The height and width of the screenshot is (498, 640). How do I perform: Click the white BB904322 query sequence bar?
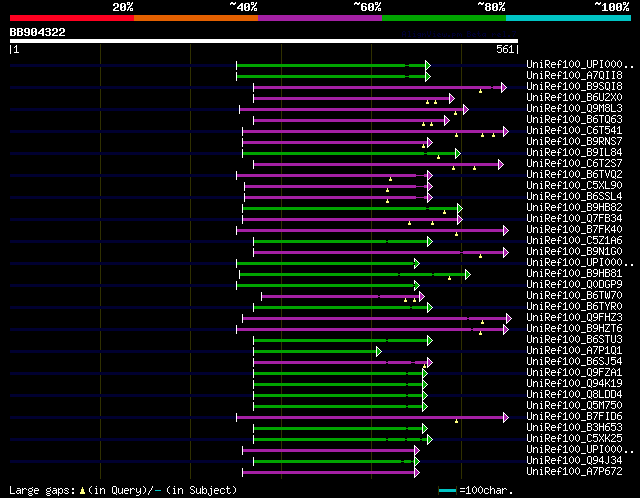[x=264, y=41]
